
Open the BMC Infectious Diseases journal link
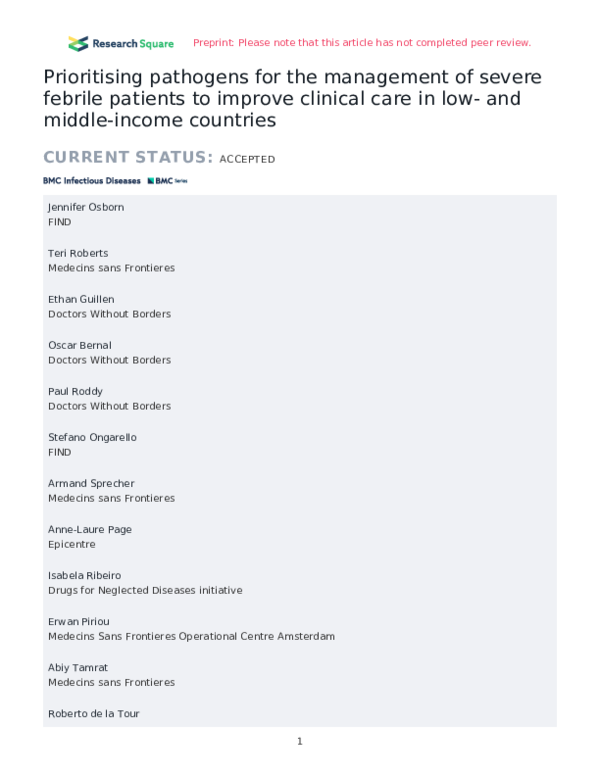click(92, 181)
